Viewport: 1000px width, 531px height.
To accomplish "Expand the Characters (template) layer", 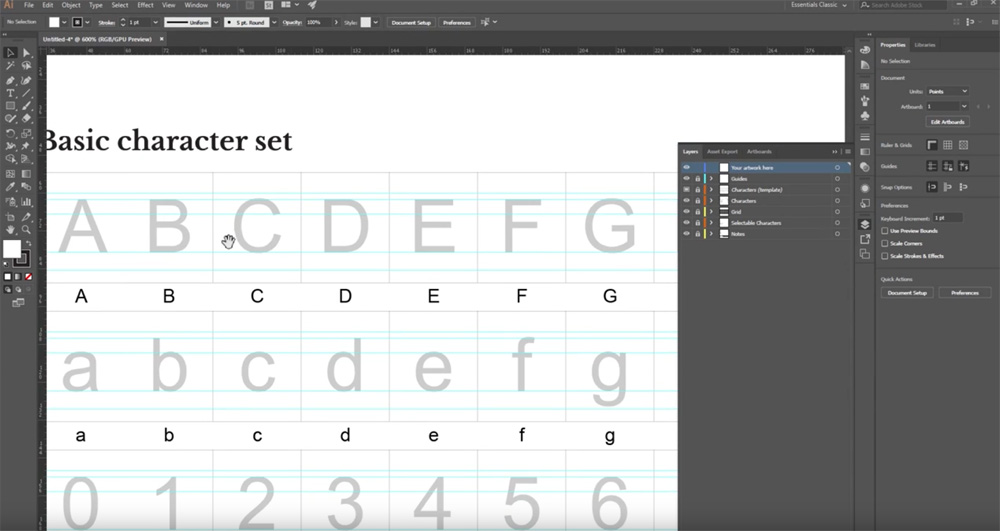I will (x=711, y=190).
